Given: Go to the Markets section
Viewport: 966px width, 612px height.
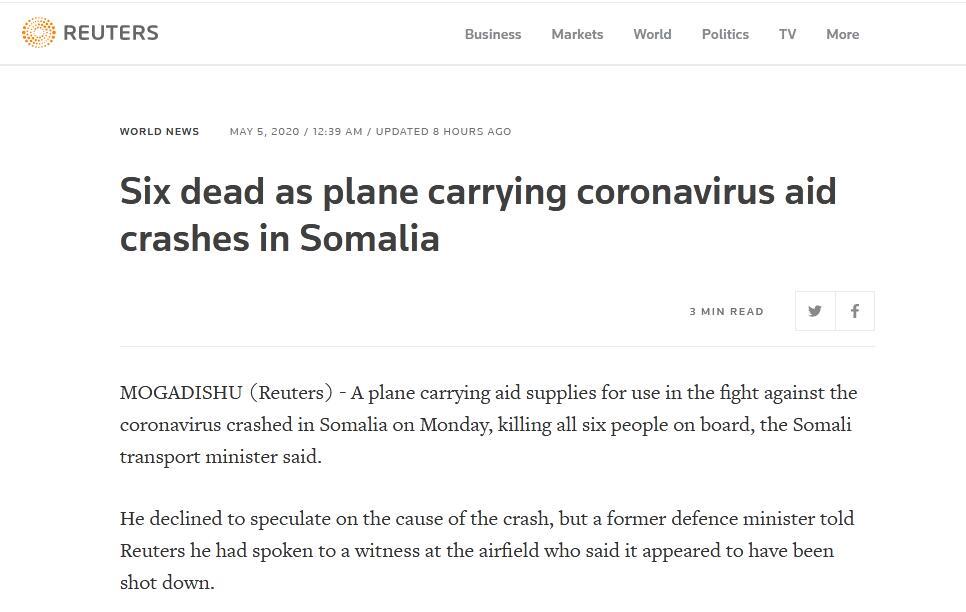Looking at the screenshot, I should tap(577, 34).
